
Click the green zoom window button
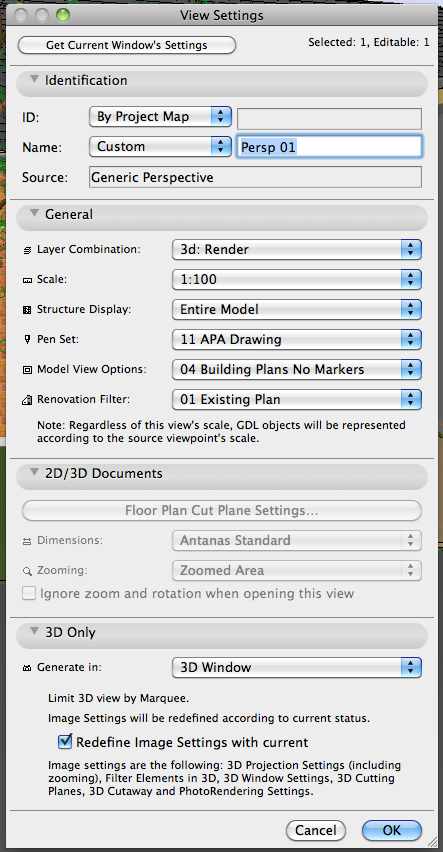(x=63, y=15)
